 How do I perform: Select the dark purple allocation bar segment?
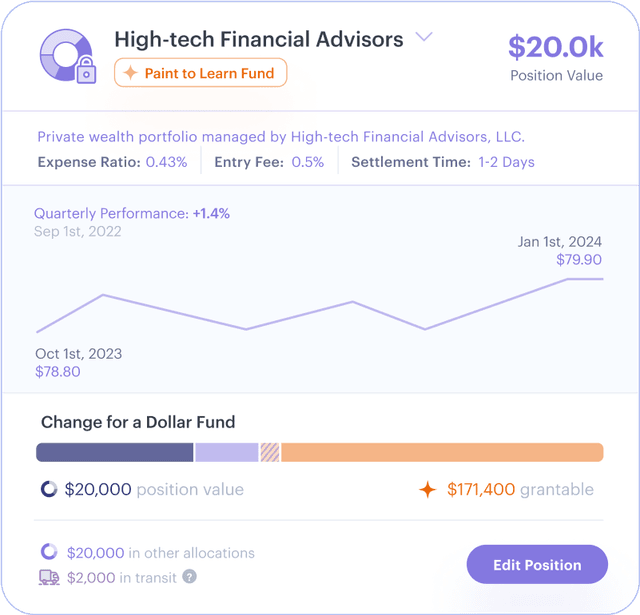pyautogui.click(x=114, y=453)
